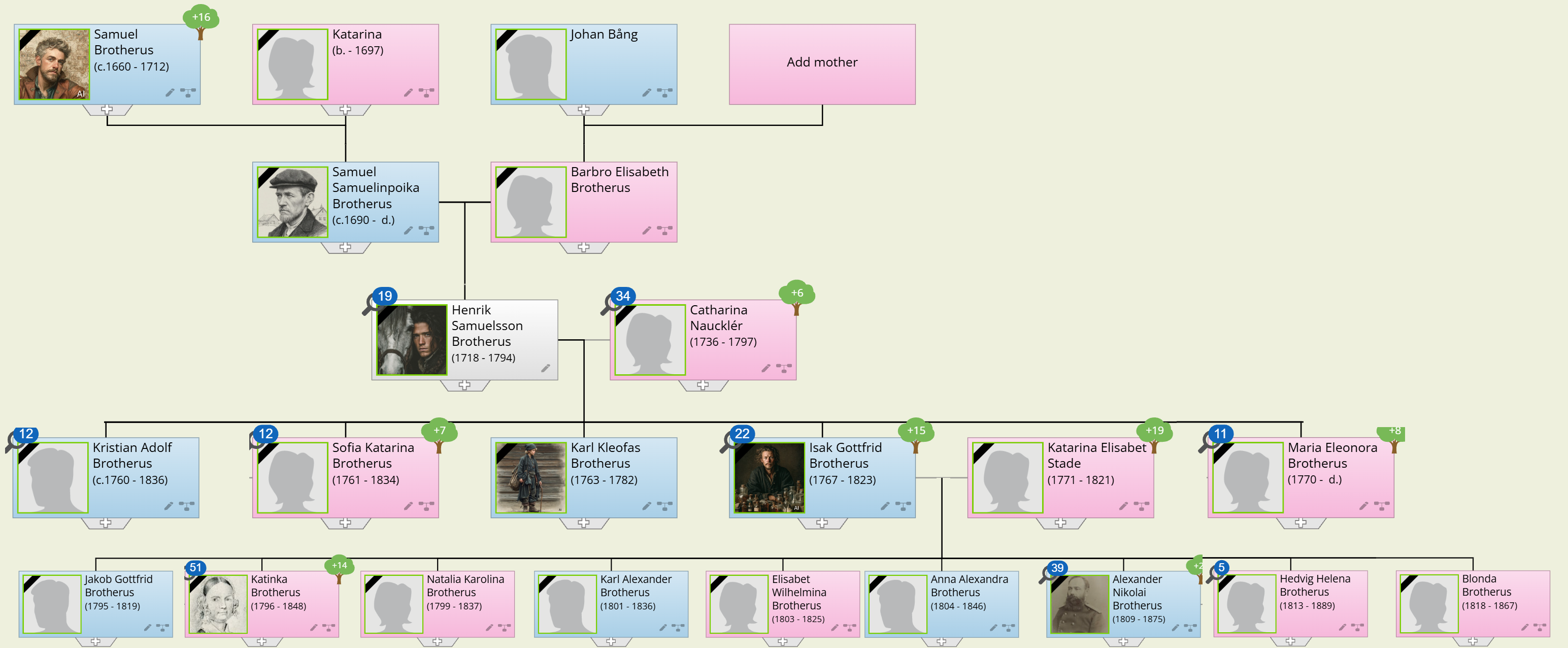Edit Karl Kleofas Brotherus with the pencil icon
Image resolution: width=1568 pixels, height=648 pixels.
646,506
